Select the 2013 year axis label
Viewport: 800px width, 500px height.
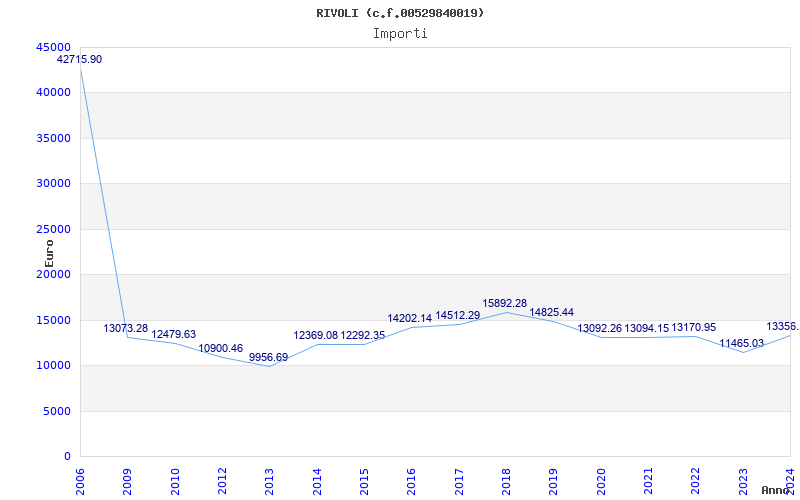[x=269, y=482]
